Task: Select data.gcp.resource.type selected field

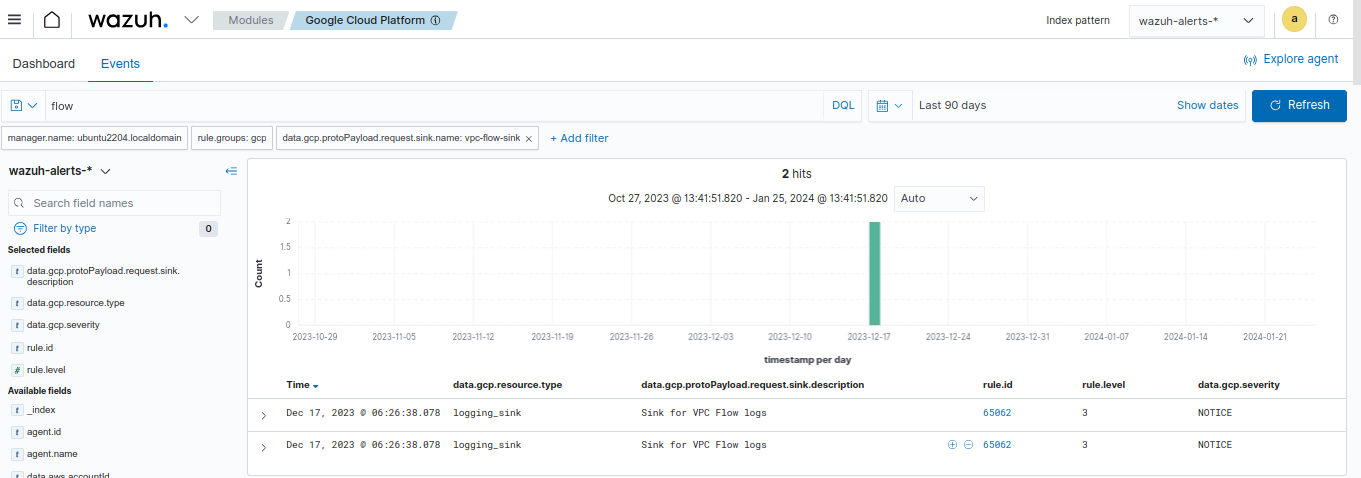Action: tap(76, 303)
